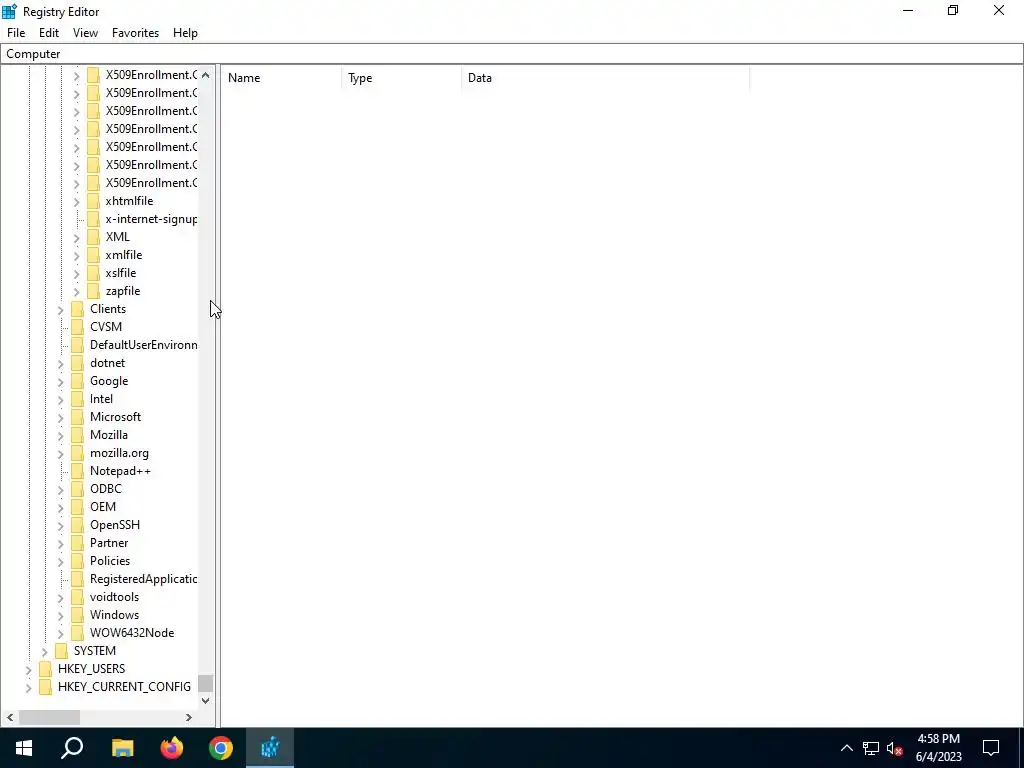Image resolution: width=1024 pixels, height=768 pixels.
Task: Select the Policies key label
Action: [110, 561]
